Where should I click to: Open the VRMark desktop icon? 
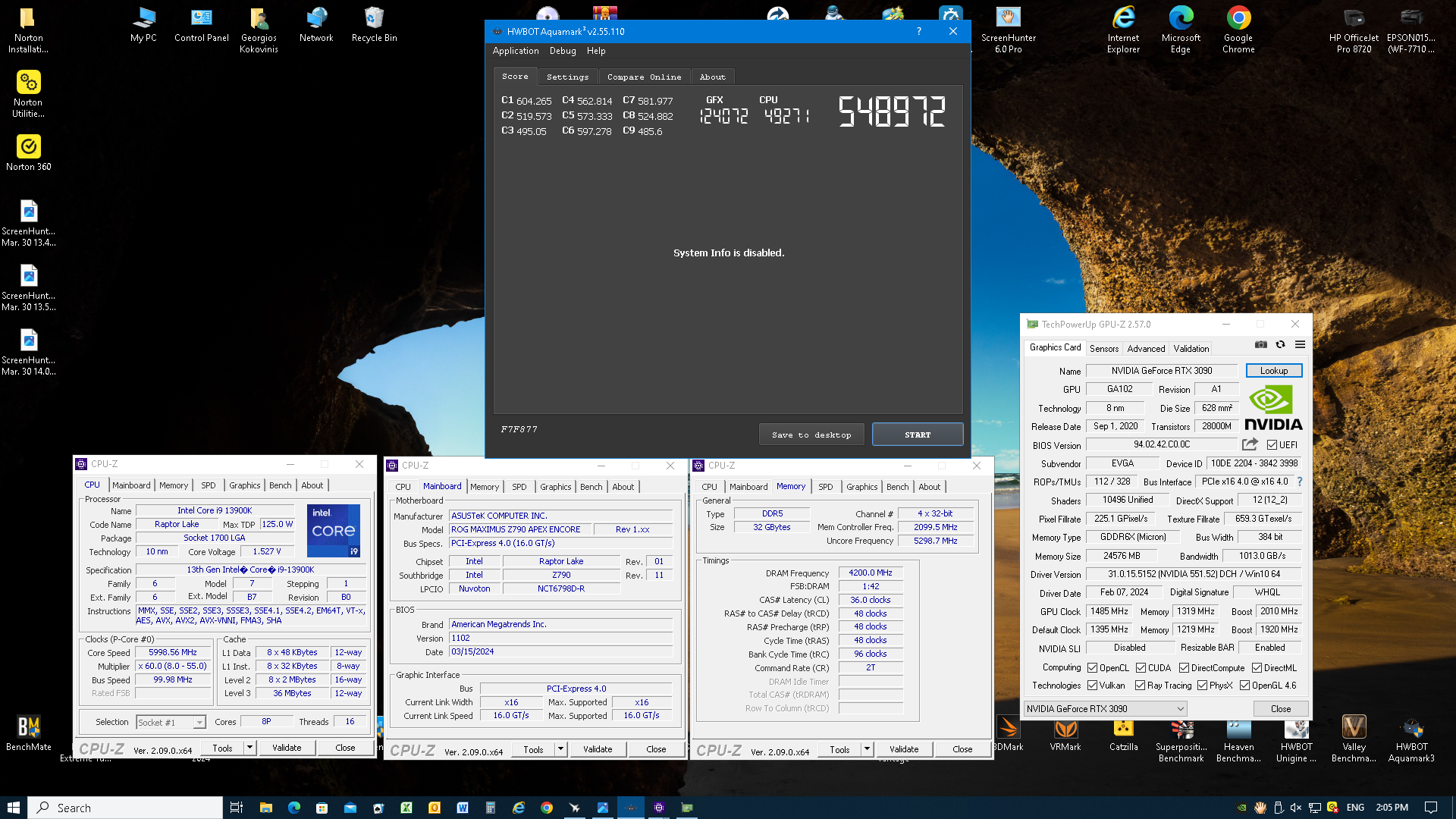[1065, 733]
